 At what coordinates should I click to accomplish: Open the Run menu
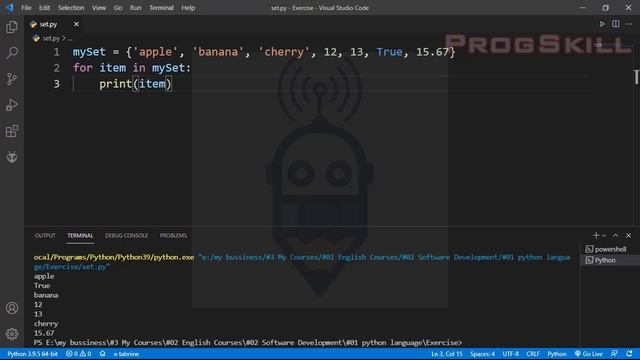[136, 8]
